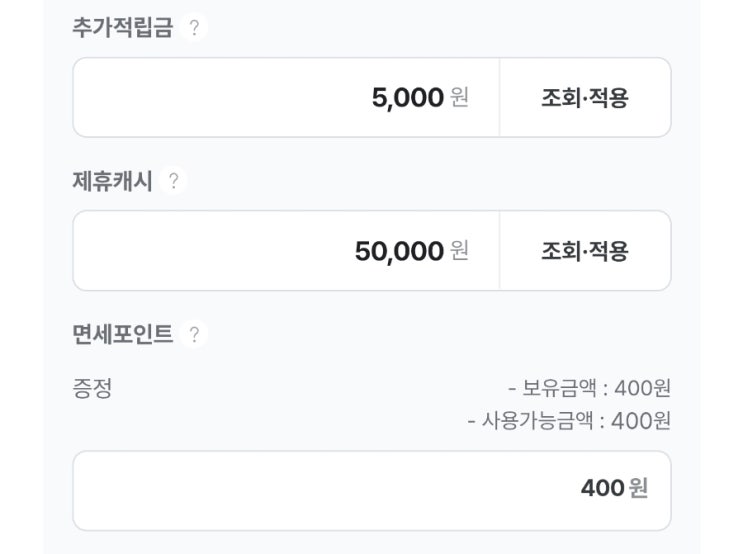
Task: Focus the 면세포인트 400 amount input
Action: [x=602, y=488]
